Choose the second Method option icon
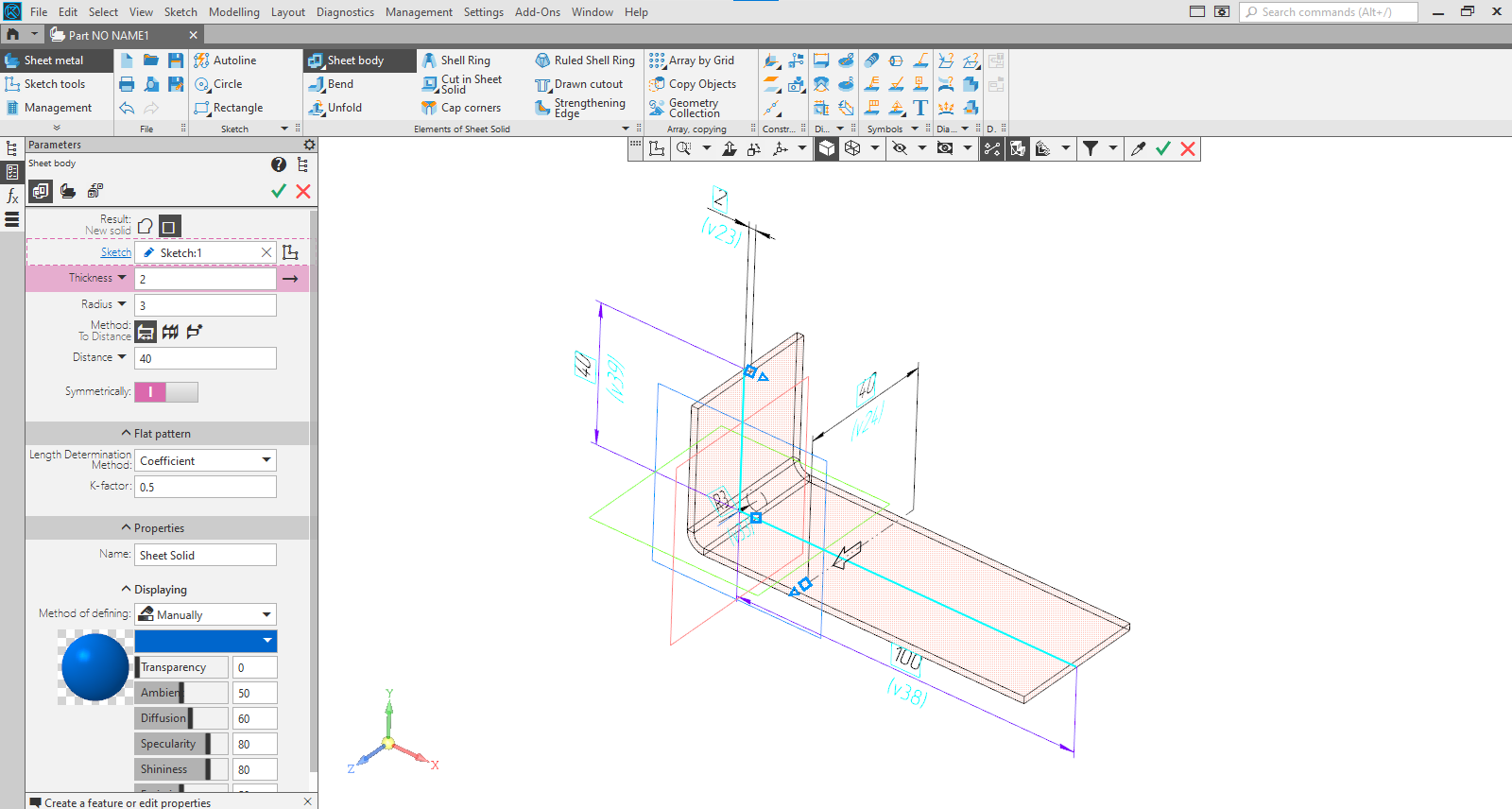 (170, 332)
